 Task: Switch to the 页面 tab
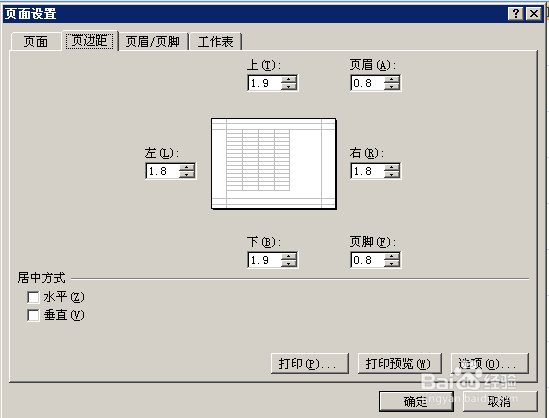point(36,42)
